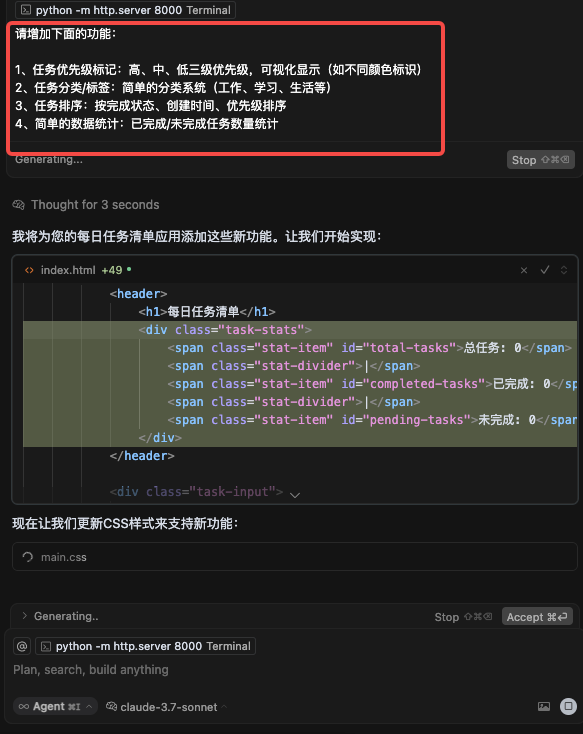Click the terminal icon in the bottom context chip
This screenshot has width=583, height=734.
tap(45, 646)
